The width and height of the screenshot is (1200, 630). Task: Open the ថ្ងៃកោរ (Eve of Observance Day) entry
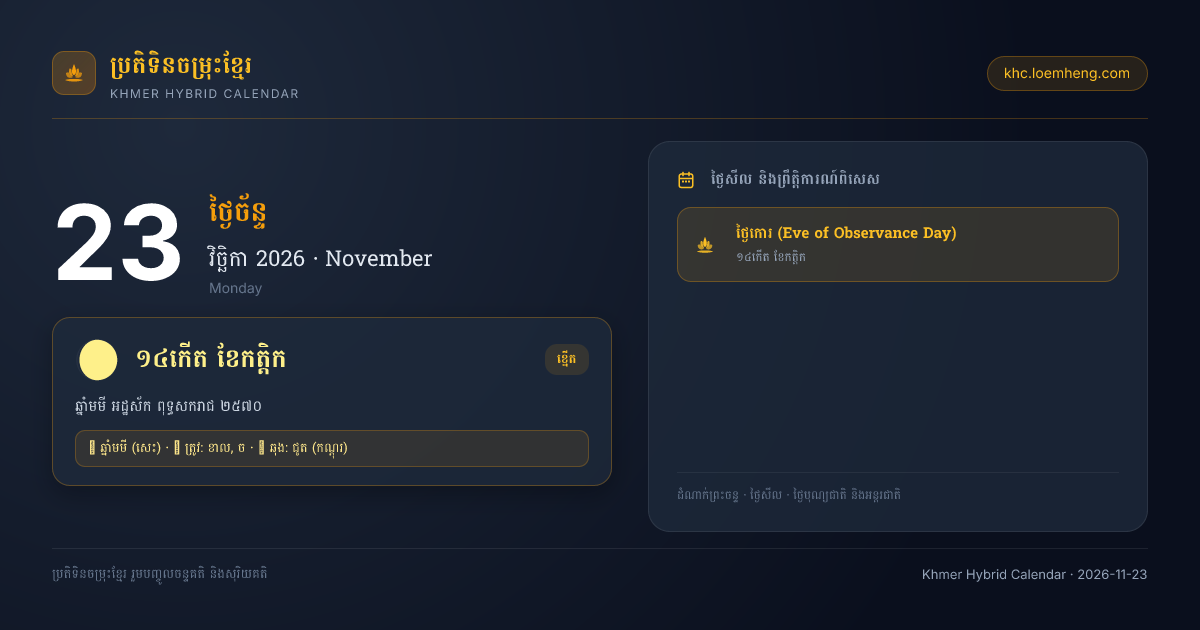(898, 245)
